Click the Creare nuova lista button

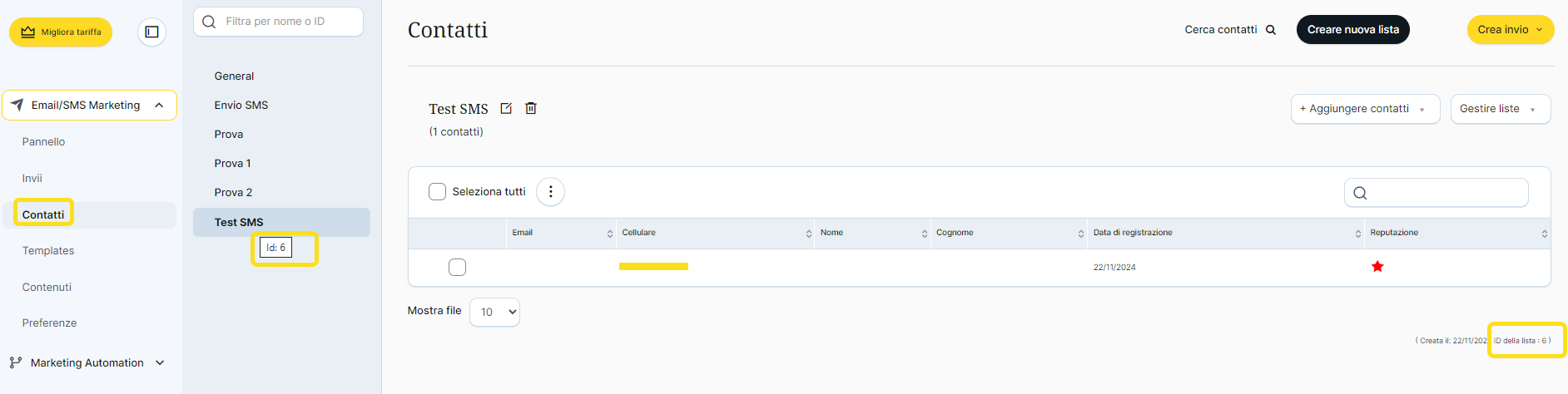click(1352, 30)
